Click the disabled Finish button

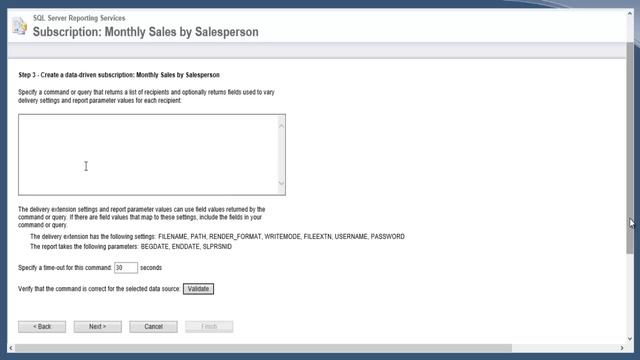(209, 327)
